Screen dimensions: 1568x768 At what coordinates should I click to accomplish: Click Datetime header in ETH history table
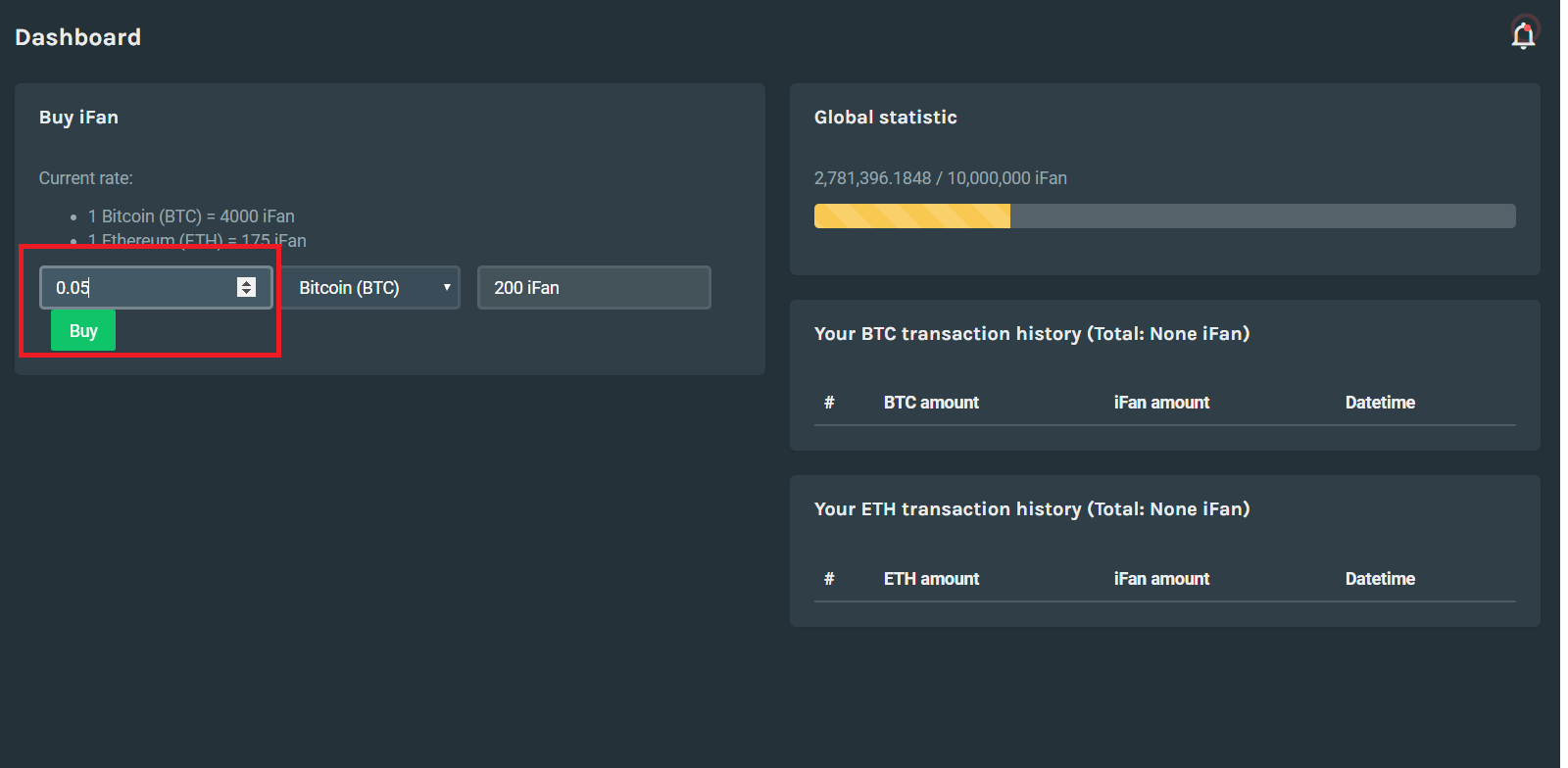(1380, 579)
